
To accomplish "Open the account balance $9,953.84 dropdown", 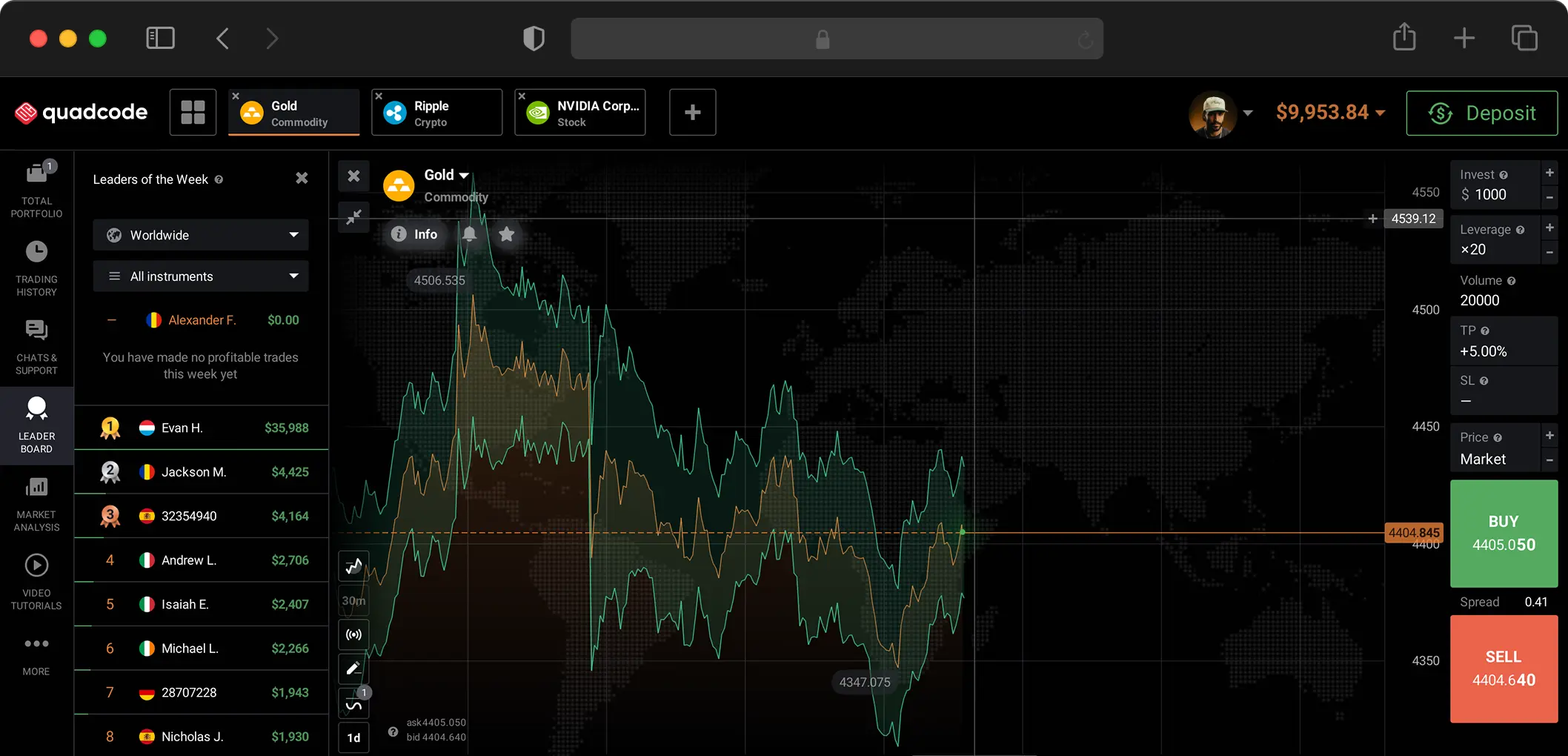I will tap(1331, 112).
